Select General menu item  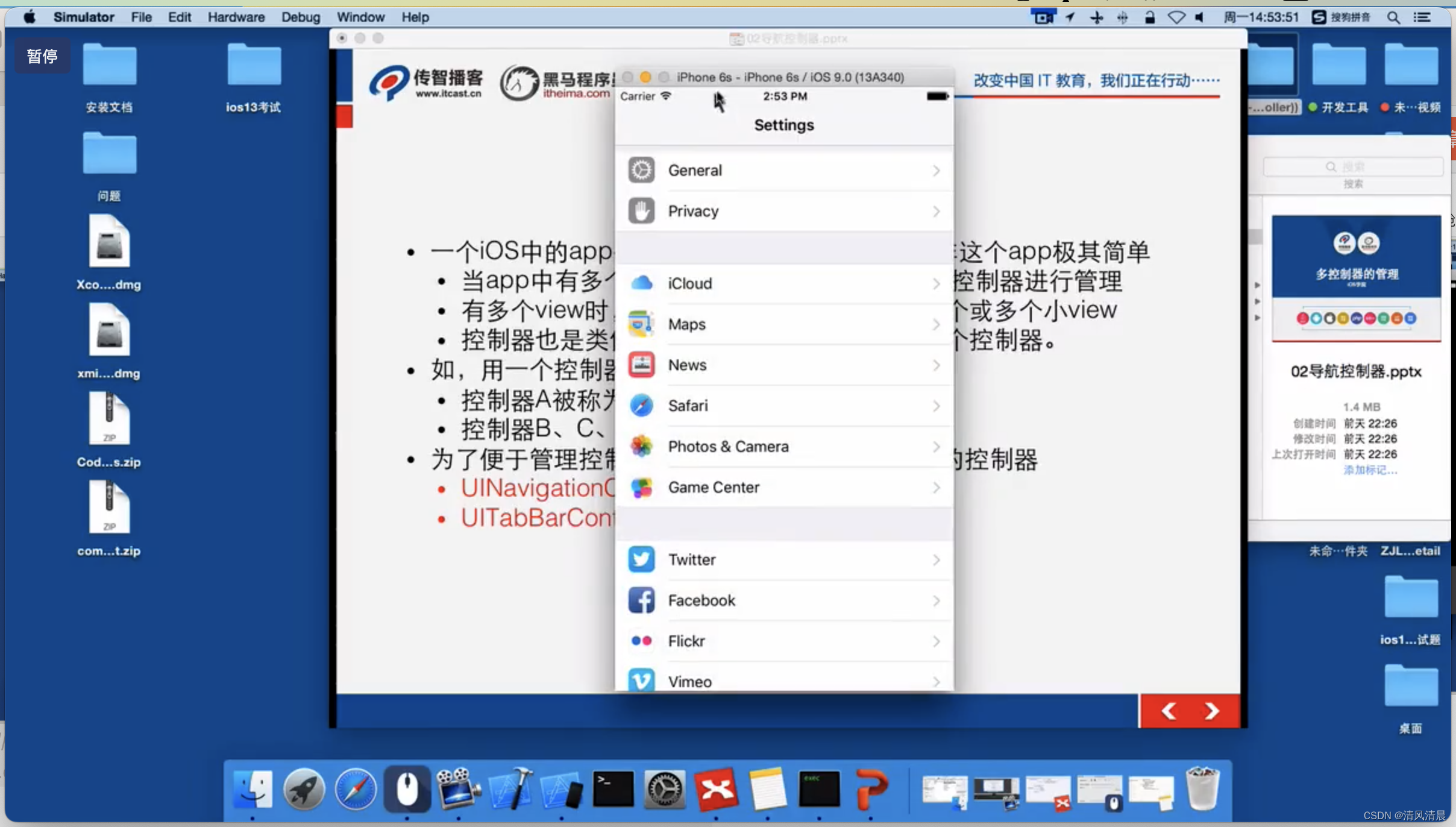[x=784, y=170]
